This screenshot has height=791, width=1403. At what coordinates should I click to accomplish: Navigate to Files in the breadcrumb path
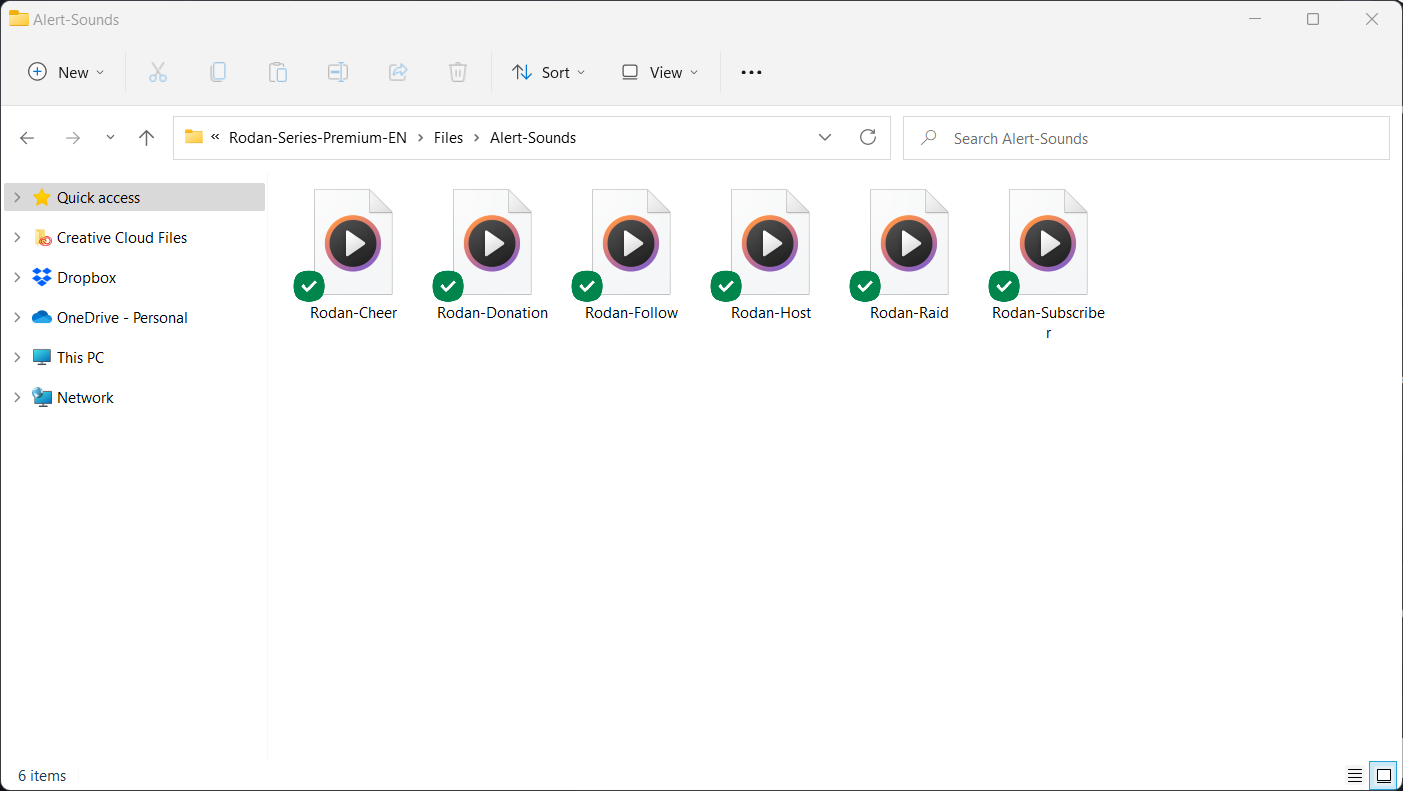click(448, 138)
